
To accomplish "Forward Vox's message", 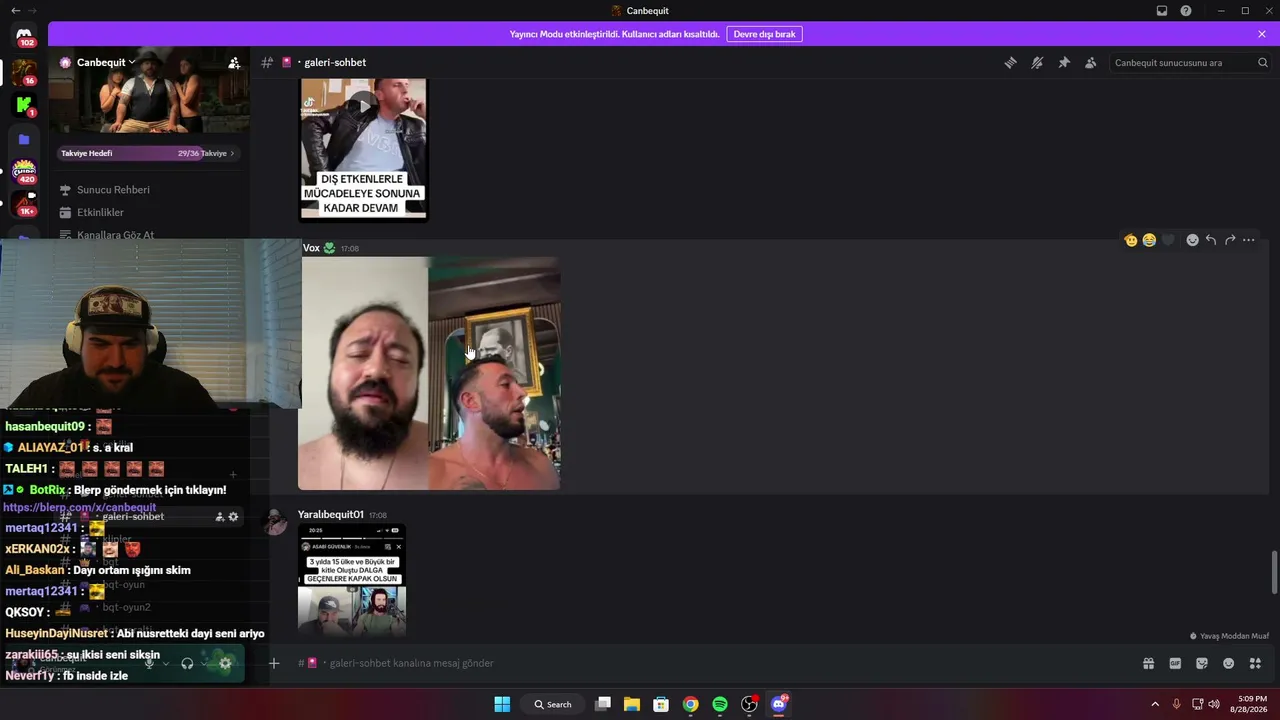I will (x=1230, y=240).
